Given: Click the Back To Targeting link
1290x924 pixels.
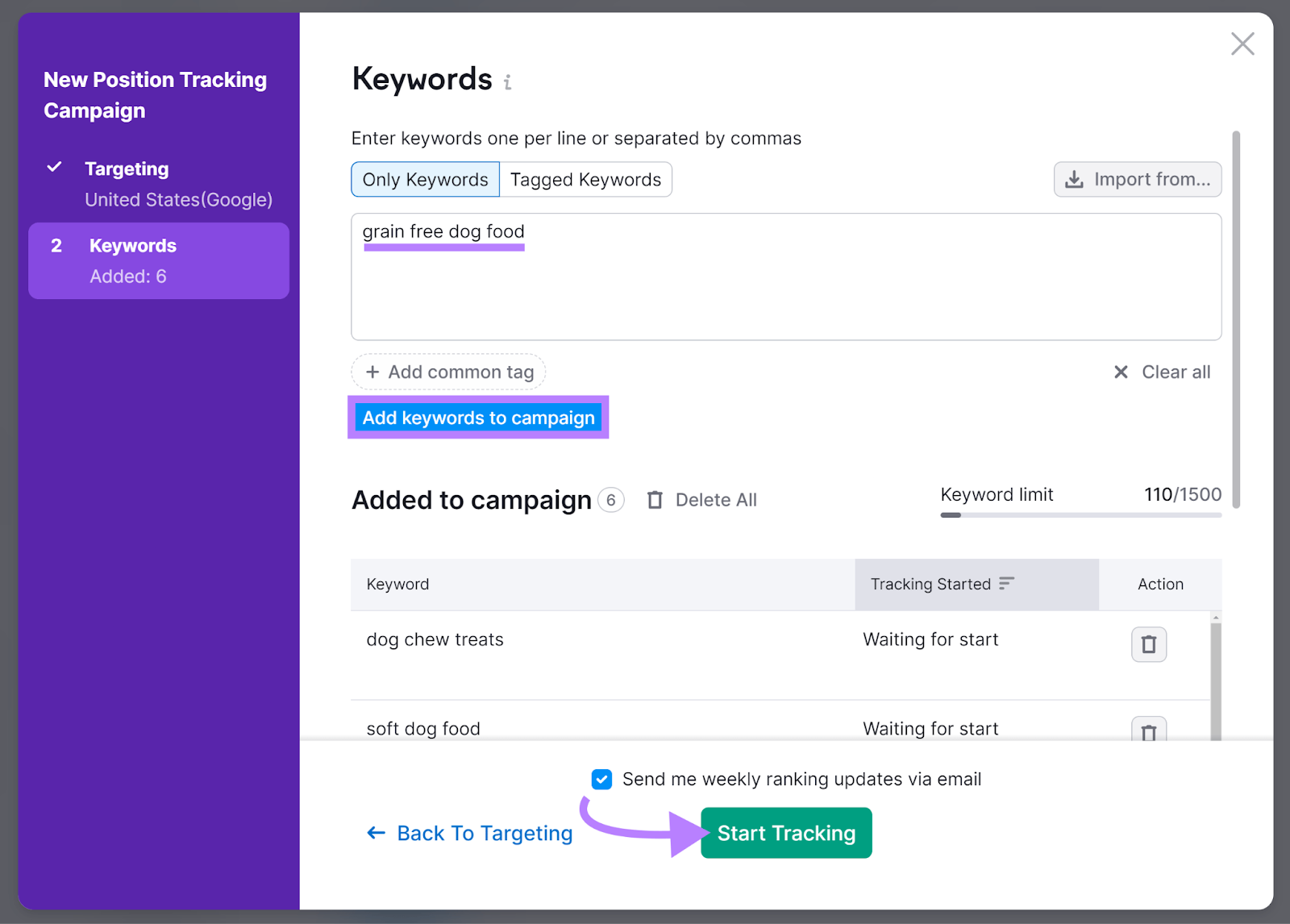Looking at the screenshot, I should [x=485, y=833].
